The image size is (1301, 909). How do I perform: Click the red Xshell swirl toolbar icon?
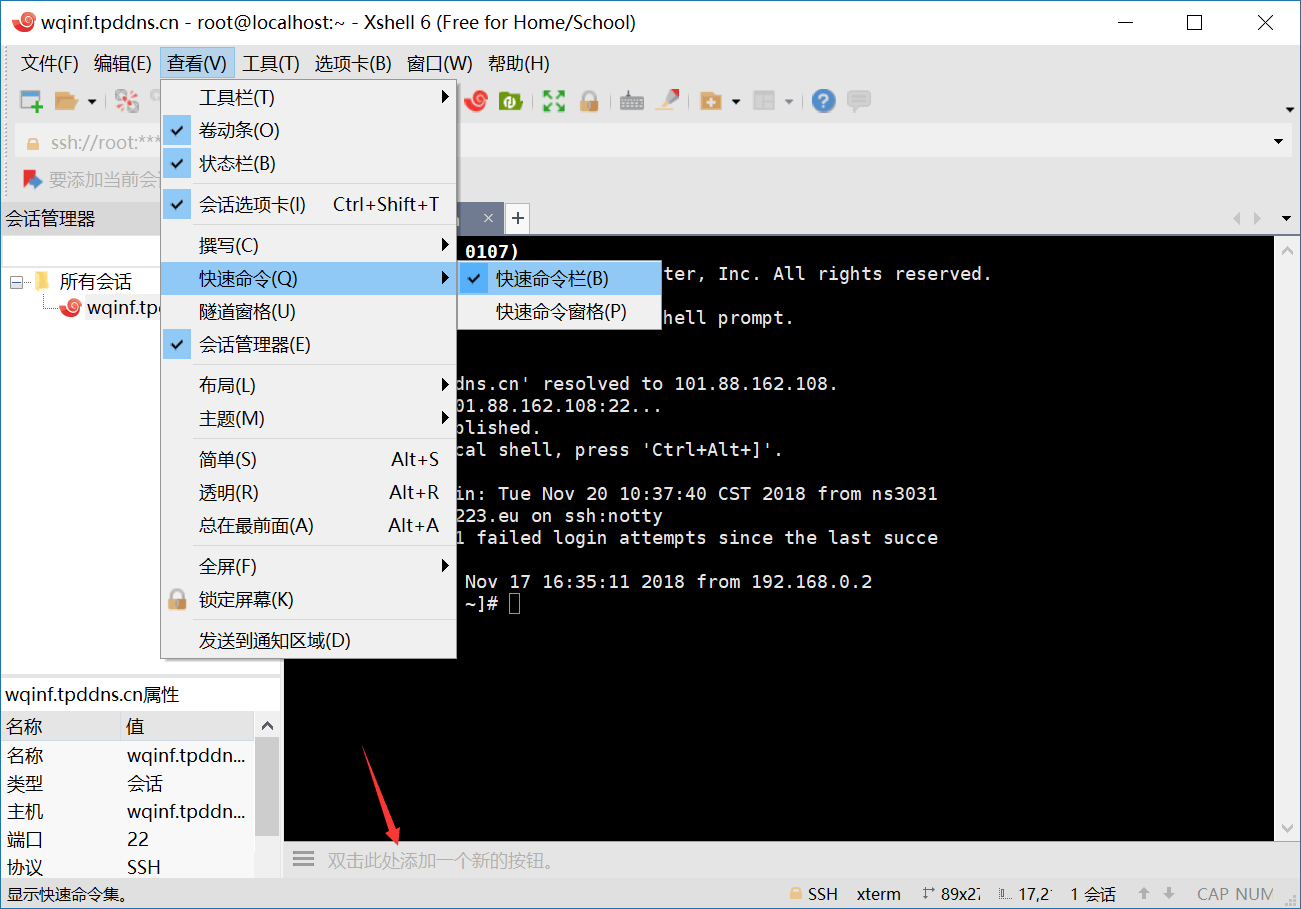coord(476,101)
